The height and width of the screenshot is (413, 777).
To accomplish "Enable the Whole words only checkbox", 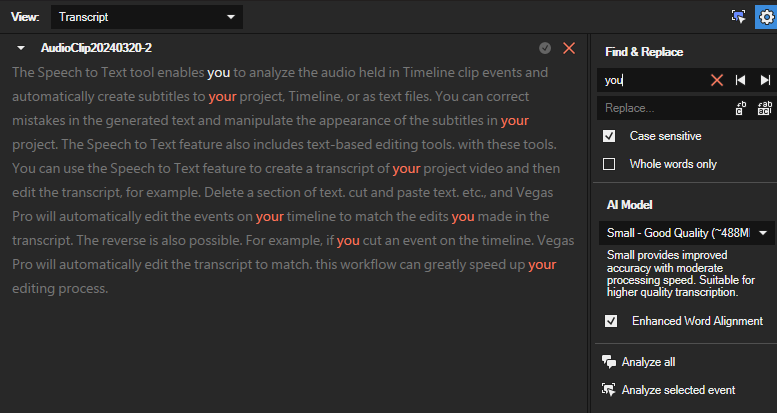I will 609,164.
